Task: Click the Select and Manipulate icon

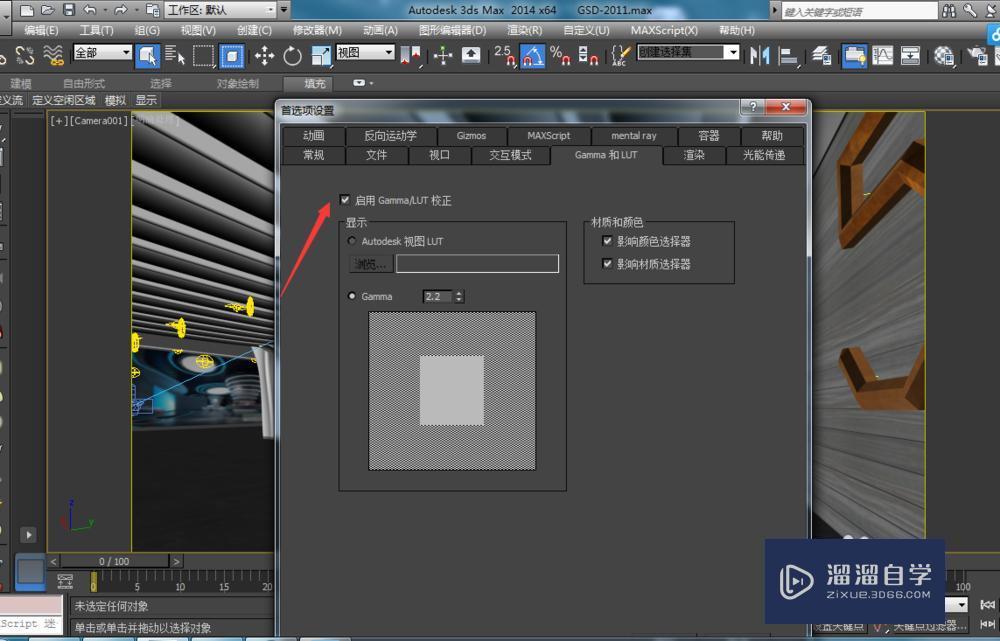Action: pos(443,55)
